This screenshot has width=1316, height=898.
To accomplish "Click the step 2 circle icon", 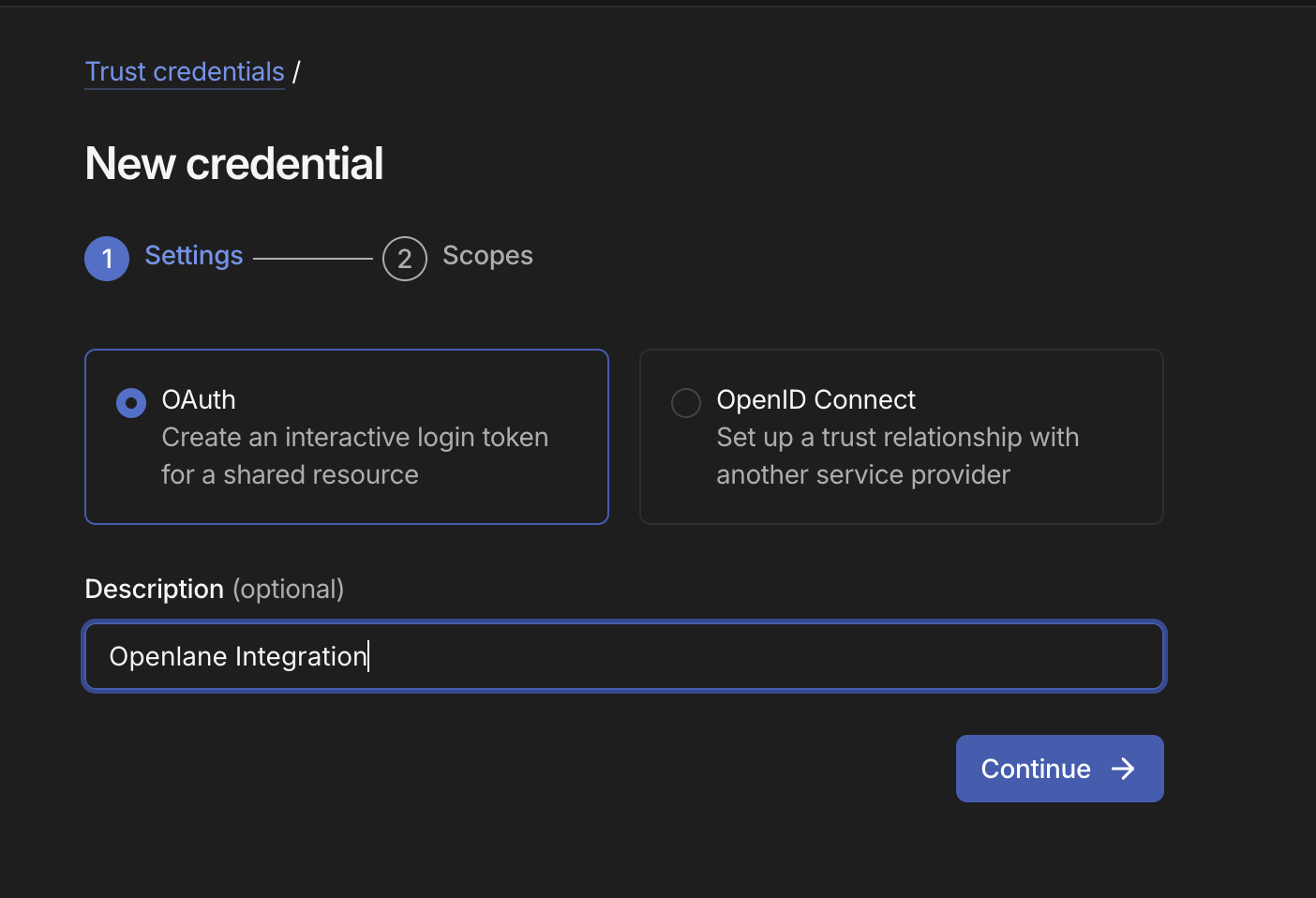I will 405,259.
